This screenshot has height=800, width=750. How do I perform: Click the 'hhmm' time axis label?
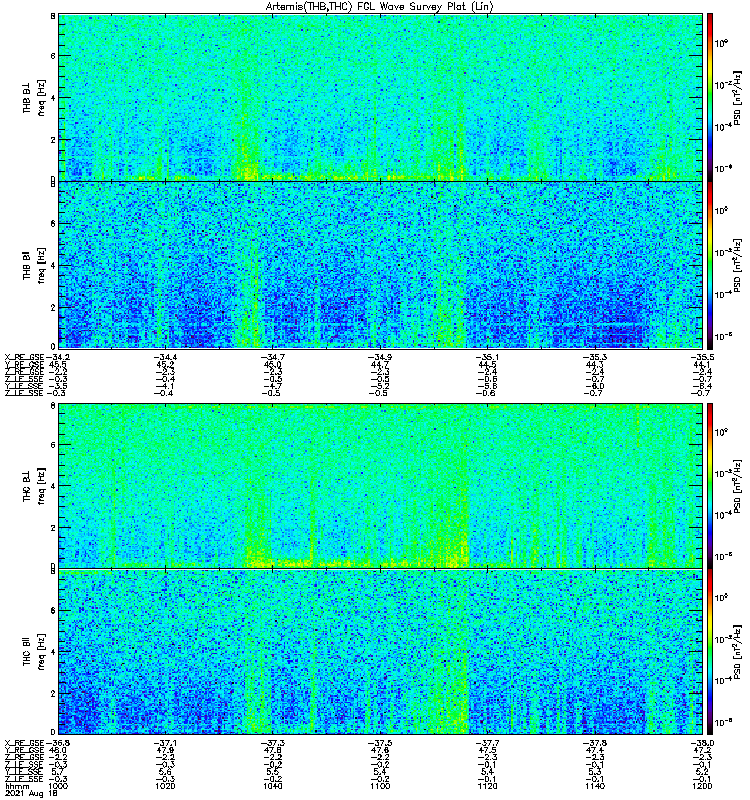[17, 786]
